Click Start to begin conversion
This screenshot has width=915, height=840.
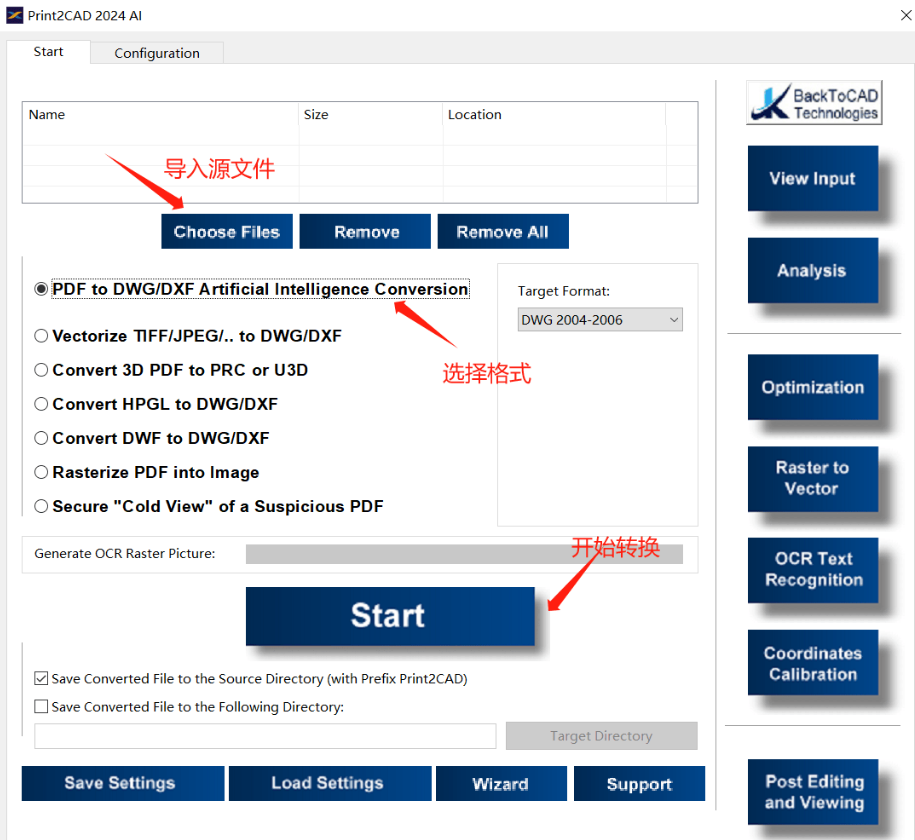point(390,617)
